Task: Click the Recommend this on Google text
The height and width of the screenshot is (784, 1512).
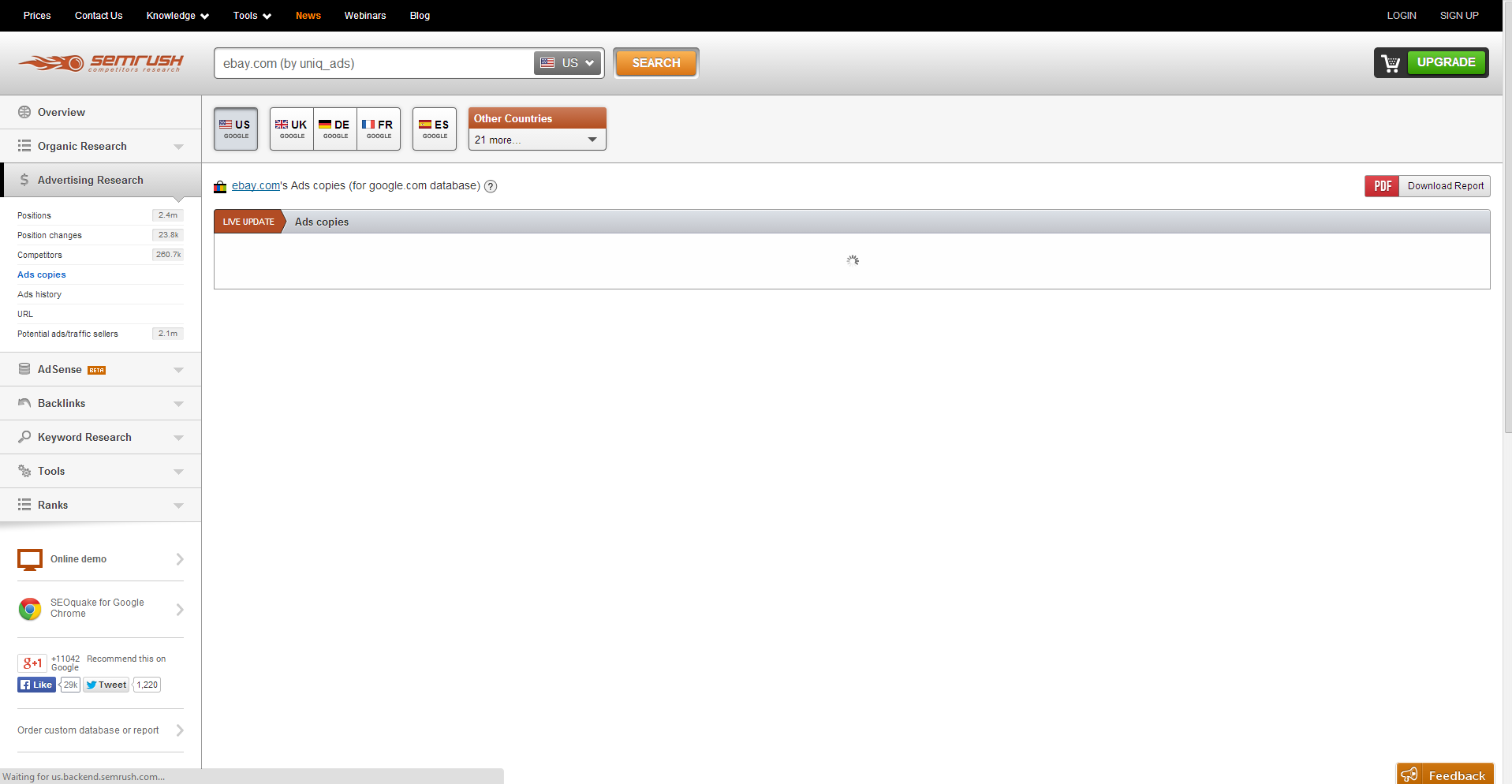Action: (x=109, y=663)
